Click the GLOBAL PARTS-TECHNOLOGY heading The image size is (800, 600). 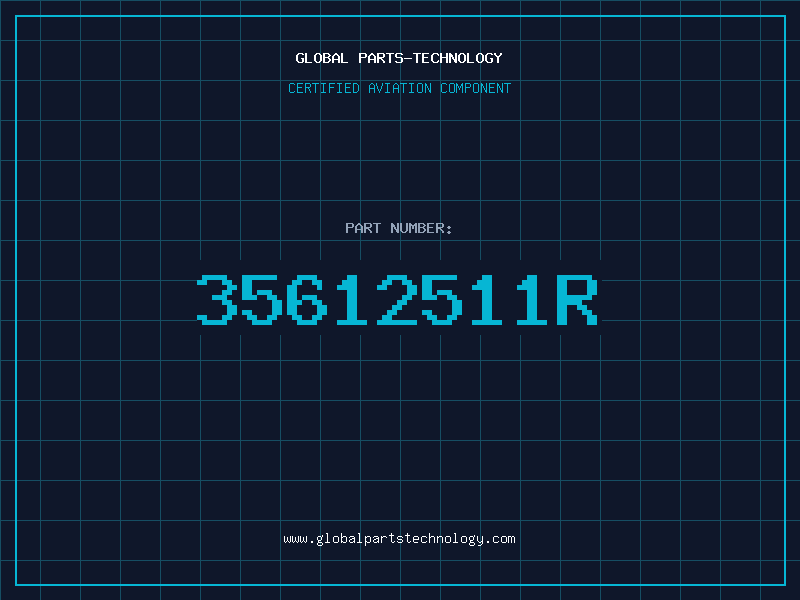click(399, 58)
